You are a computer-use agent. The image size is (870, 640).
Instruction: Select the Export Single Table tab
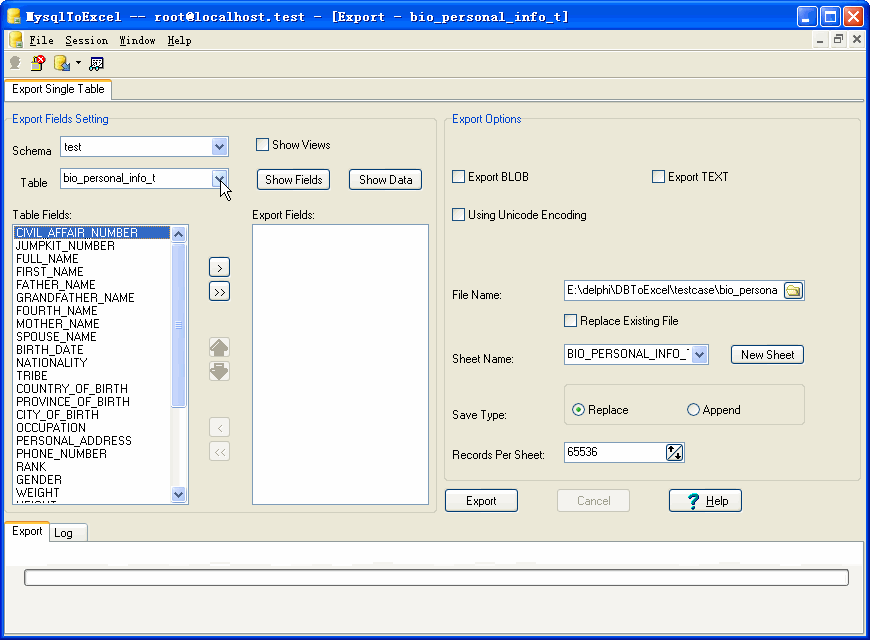tap(58, 89)
